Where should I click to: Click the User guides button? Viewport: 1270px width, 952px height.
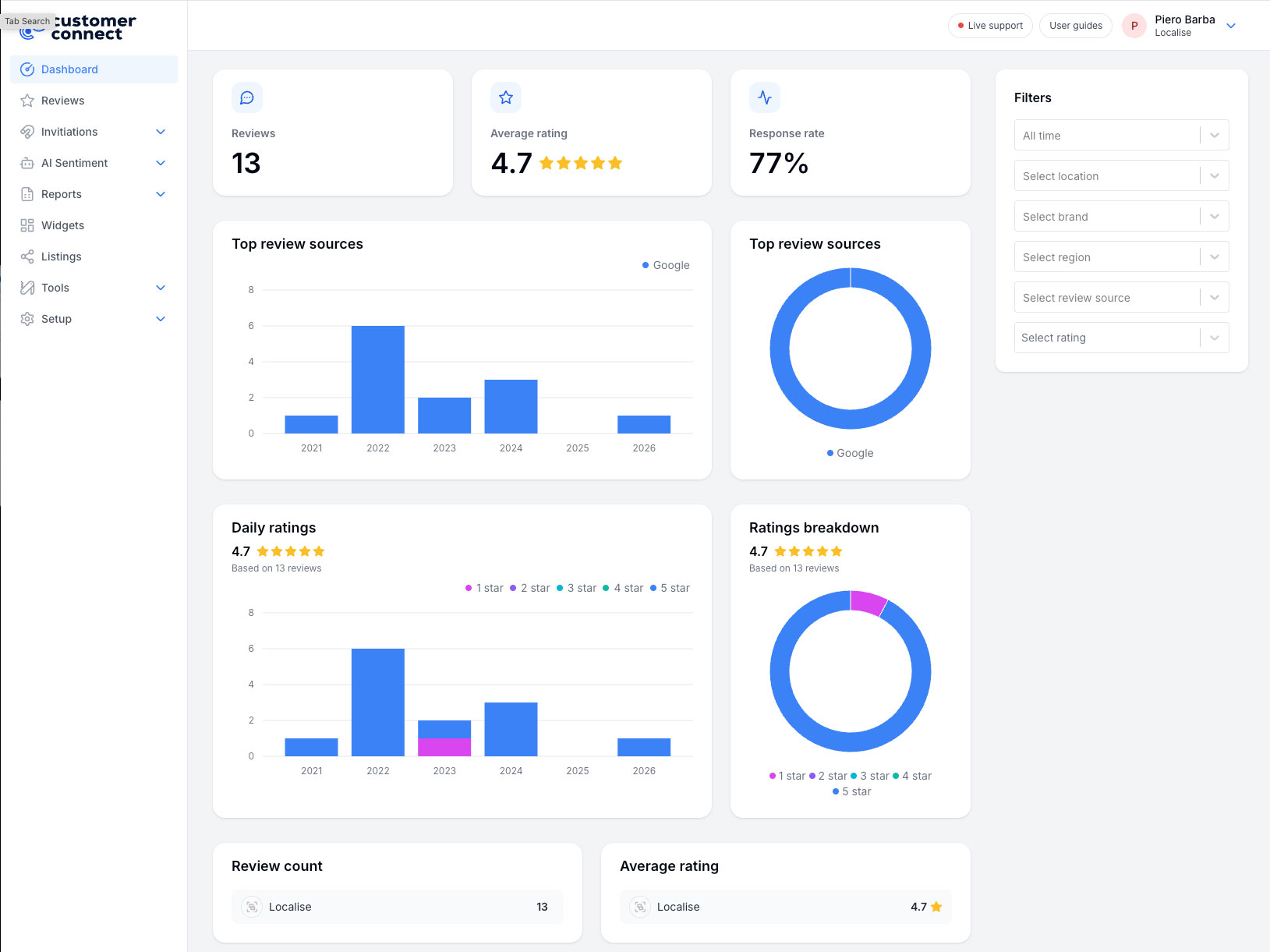click(x=1076, y=26)
